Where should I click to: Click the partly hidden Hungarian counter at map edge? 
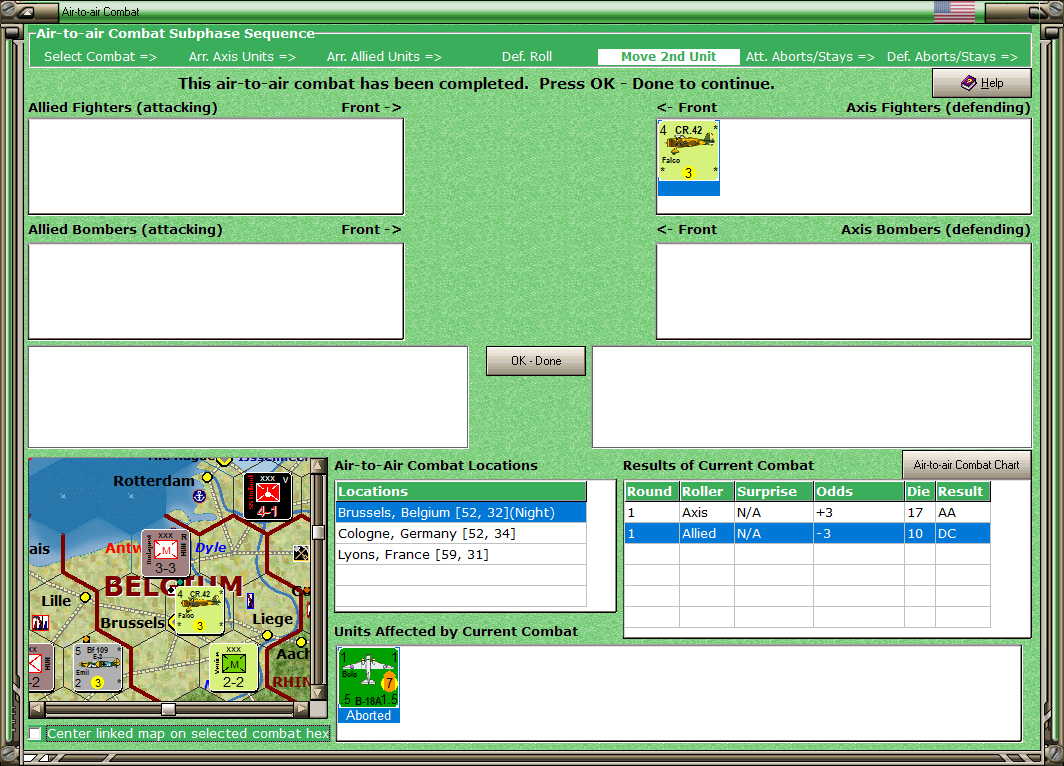41,668
